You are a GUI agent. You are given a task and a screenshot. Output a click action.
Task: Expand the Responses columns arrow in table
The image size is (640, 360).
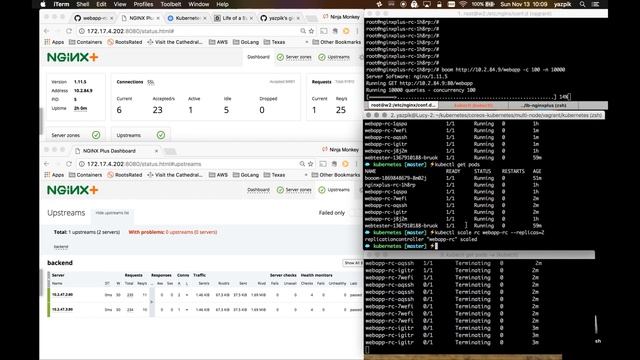[x=152, y=302]
